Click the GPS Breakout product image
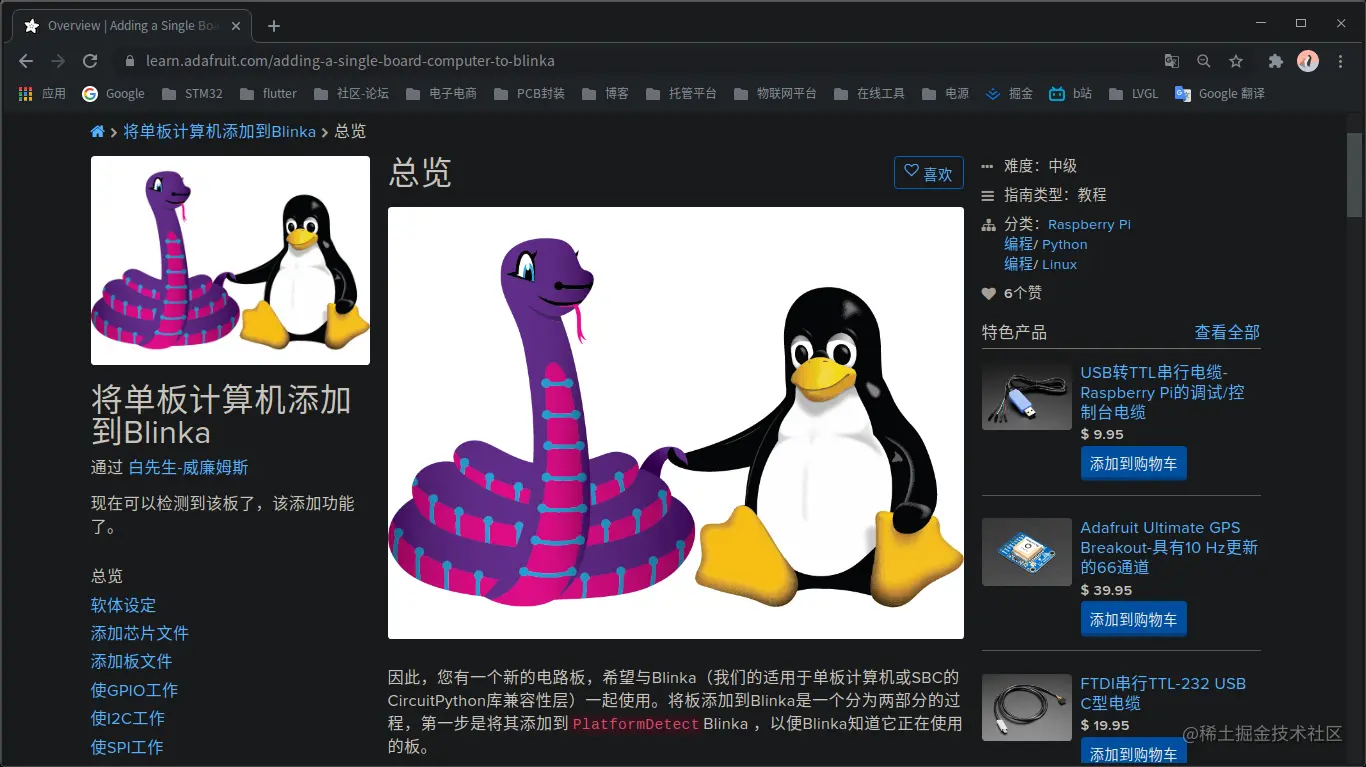Viewport: 1366px width, 767px height. [1027, 552]
